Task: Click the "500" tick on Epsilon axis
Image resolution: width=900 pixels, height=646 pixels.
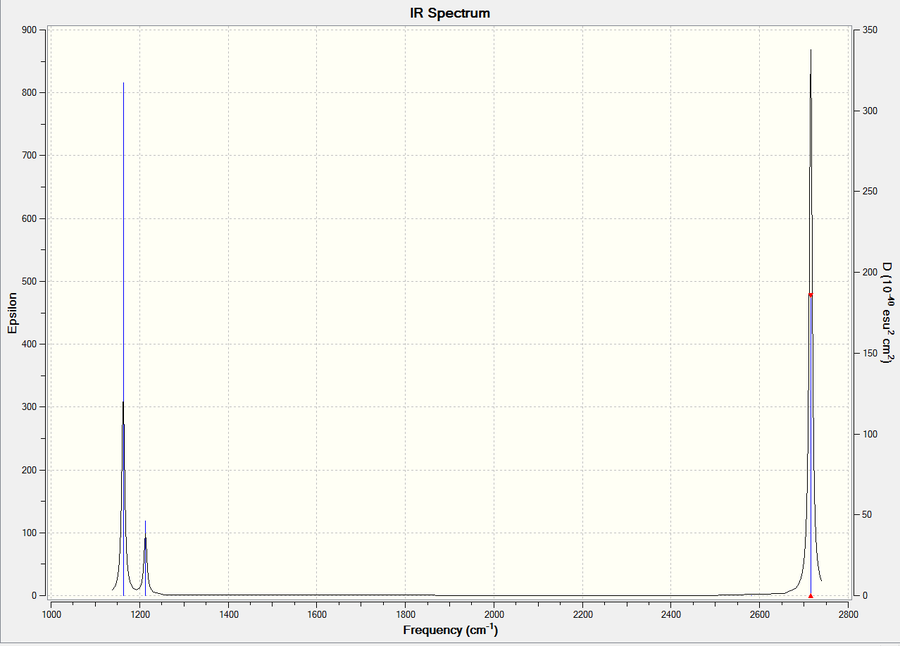Action: click(x=29, y=281)
